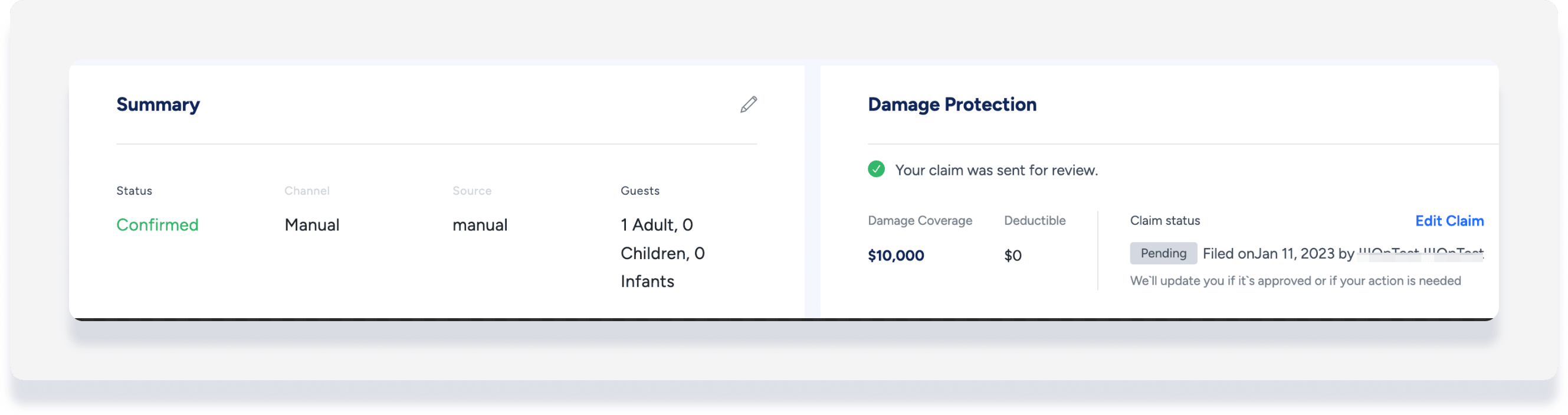Click the Status column label
This screenshot has height=415, width=1568.
134,191
